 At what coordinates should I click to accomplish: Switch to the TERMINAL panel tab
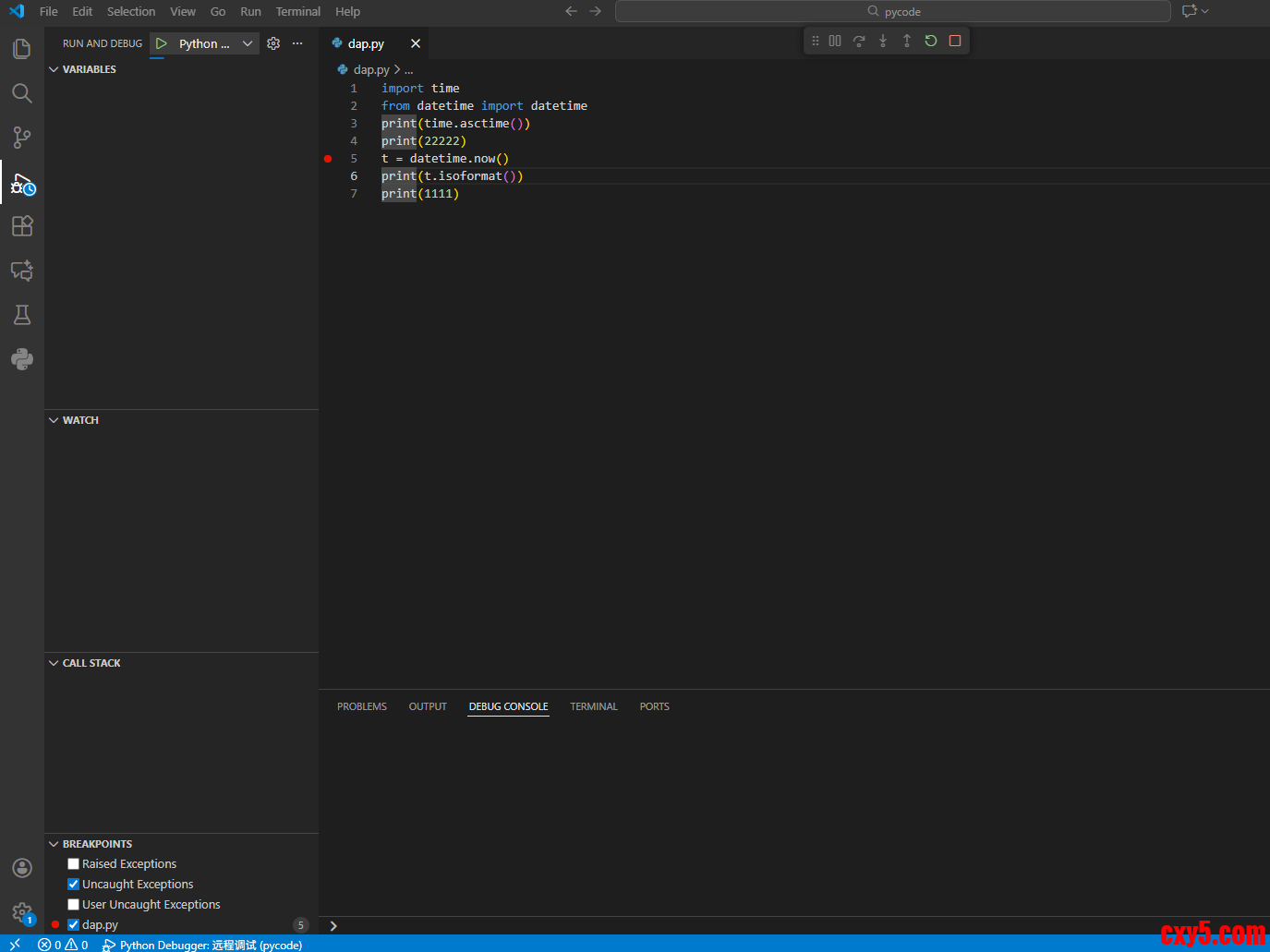tap(593, 706)
